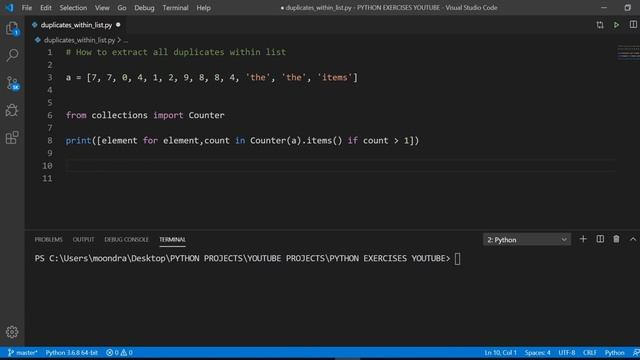Viewport: 640px width, 360px height.
Task: Open the Edit menu
Action: (x=46, y=8)
